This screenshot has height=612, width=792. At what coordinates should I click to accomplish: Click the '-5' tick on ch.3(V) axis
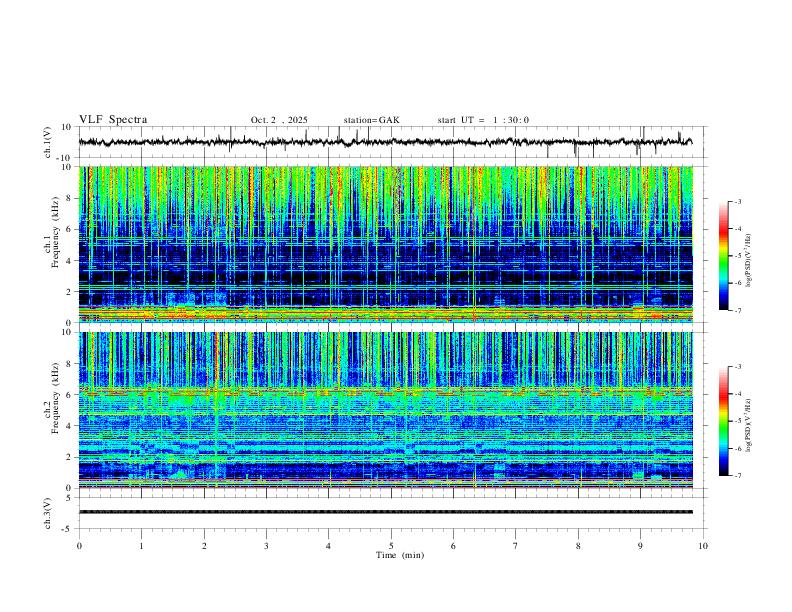67,529
